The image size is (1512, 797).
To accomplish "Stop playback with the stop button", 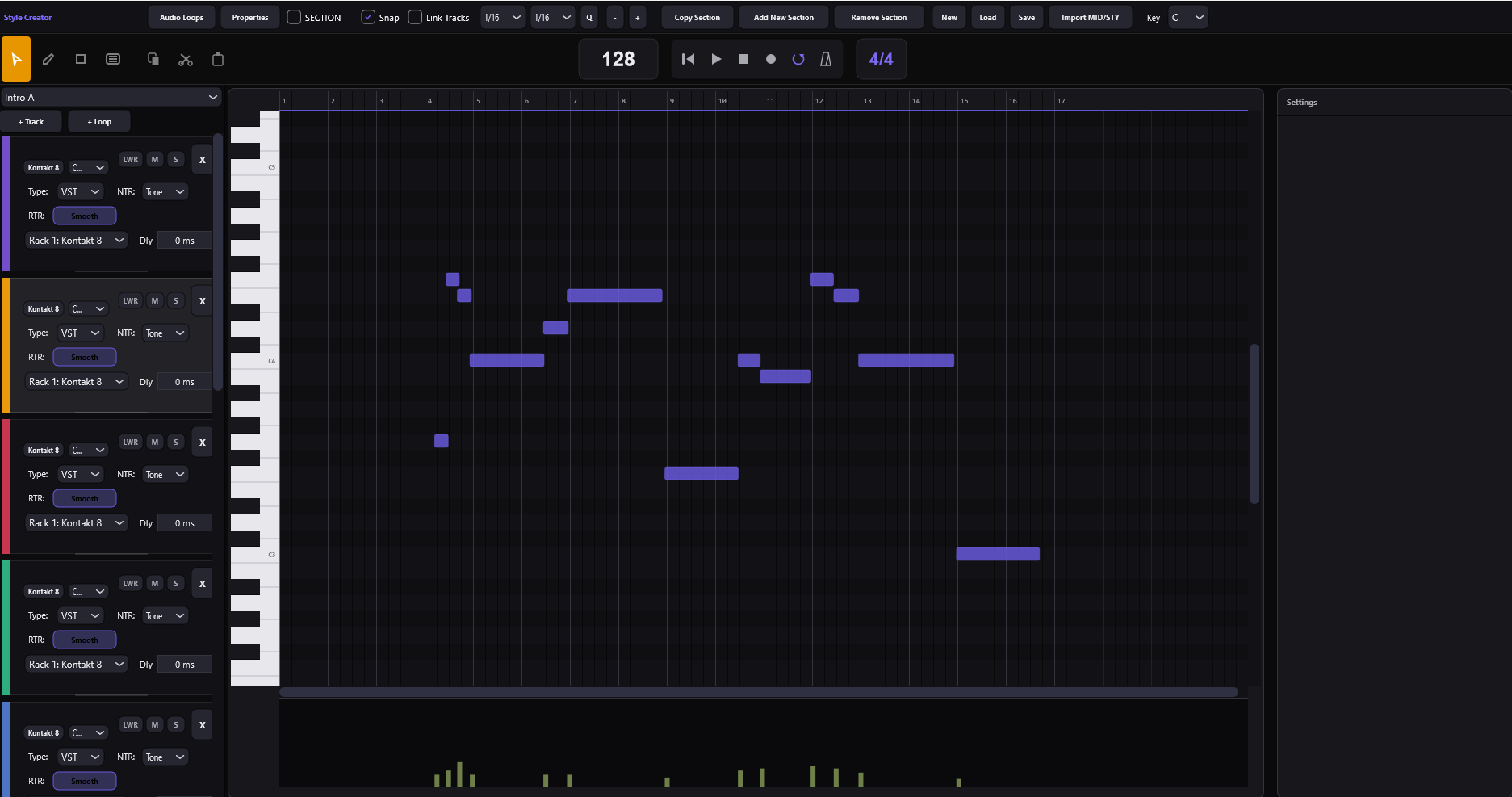I will (743, 59).
